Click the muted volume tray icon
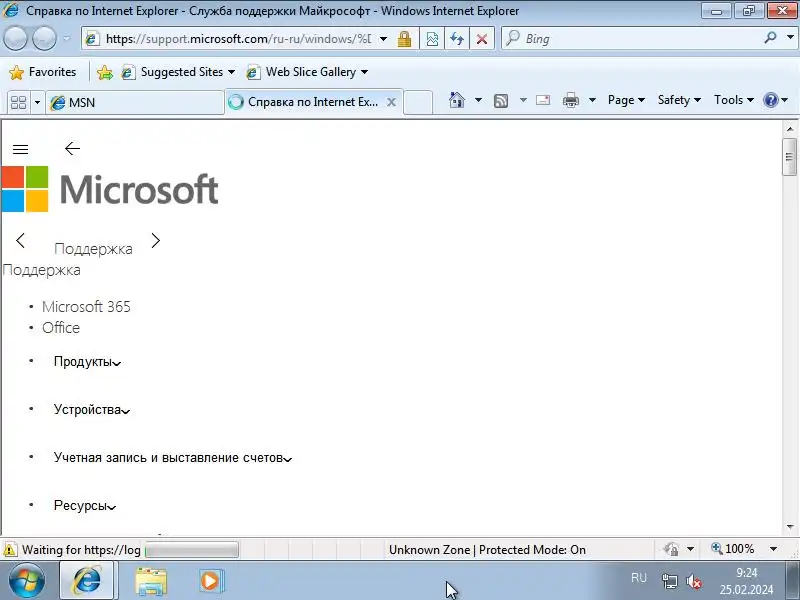 point(694,581)
